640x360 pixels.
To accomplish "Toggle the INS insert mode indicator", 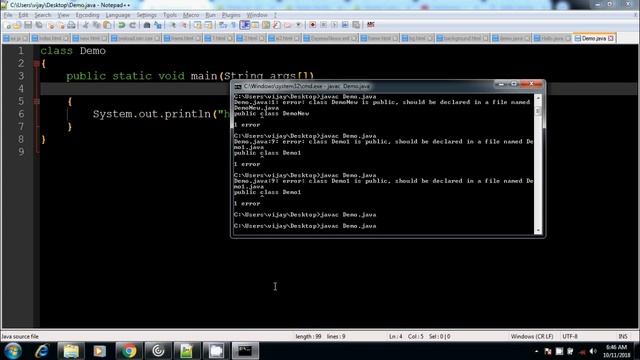I will (623, 336).
